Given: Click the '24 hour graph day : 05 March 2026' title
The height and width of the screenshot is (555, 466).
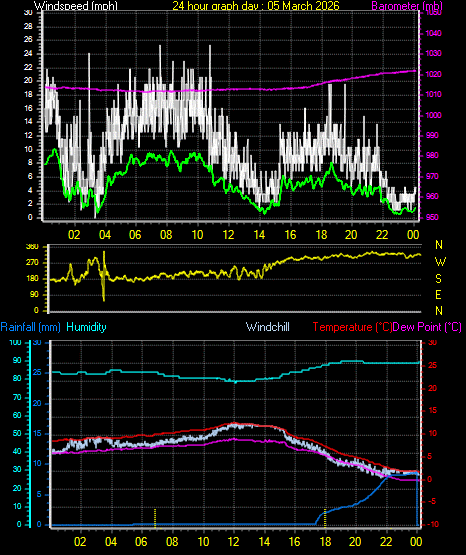Looking at the screenshot, I should (256, 6).
